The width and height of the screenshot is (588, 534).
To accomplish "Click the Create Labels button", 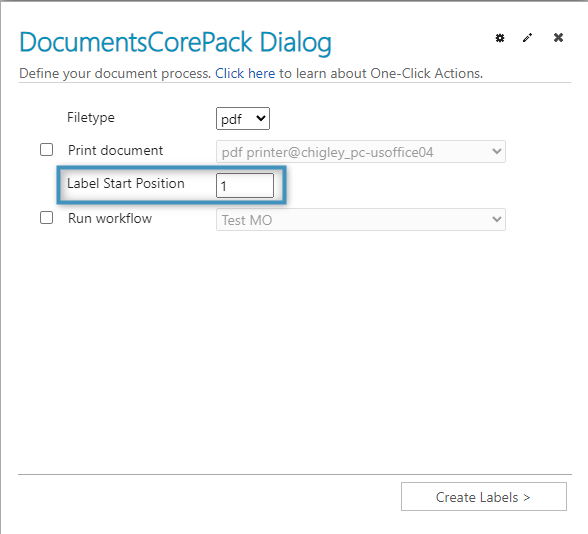I will point(484,496).
